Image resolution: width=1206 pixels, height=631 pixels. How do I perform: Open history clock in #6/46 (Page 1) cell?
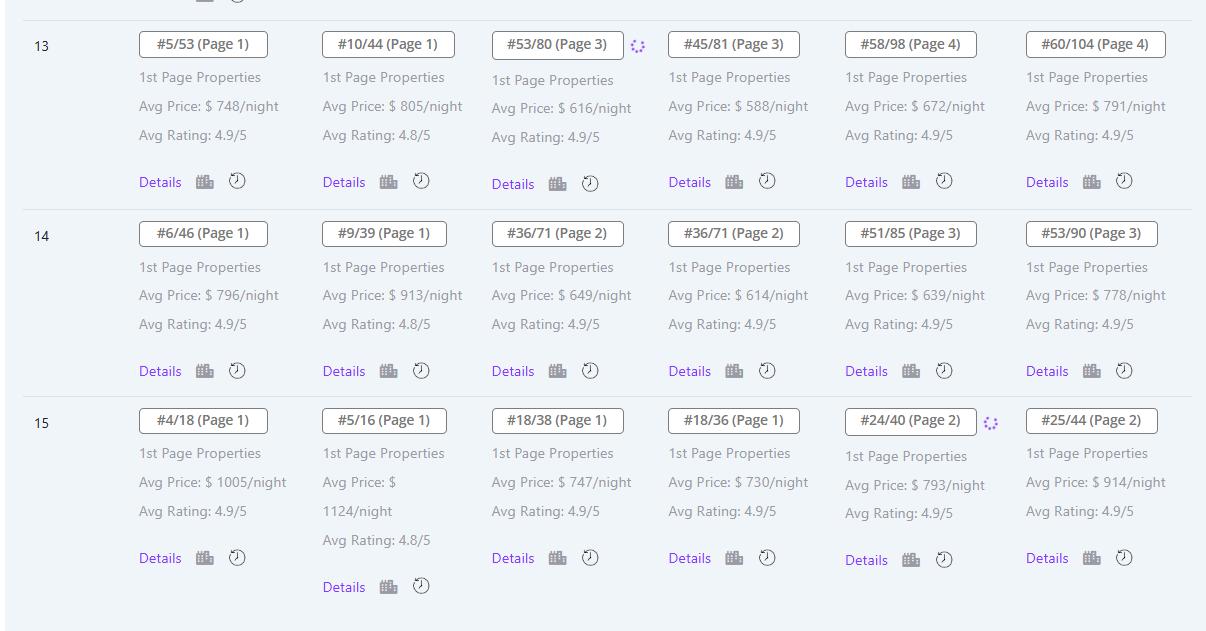coord(237,370)
